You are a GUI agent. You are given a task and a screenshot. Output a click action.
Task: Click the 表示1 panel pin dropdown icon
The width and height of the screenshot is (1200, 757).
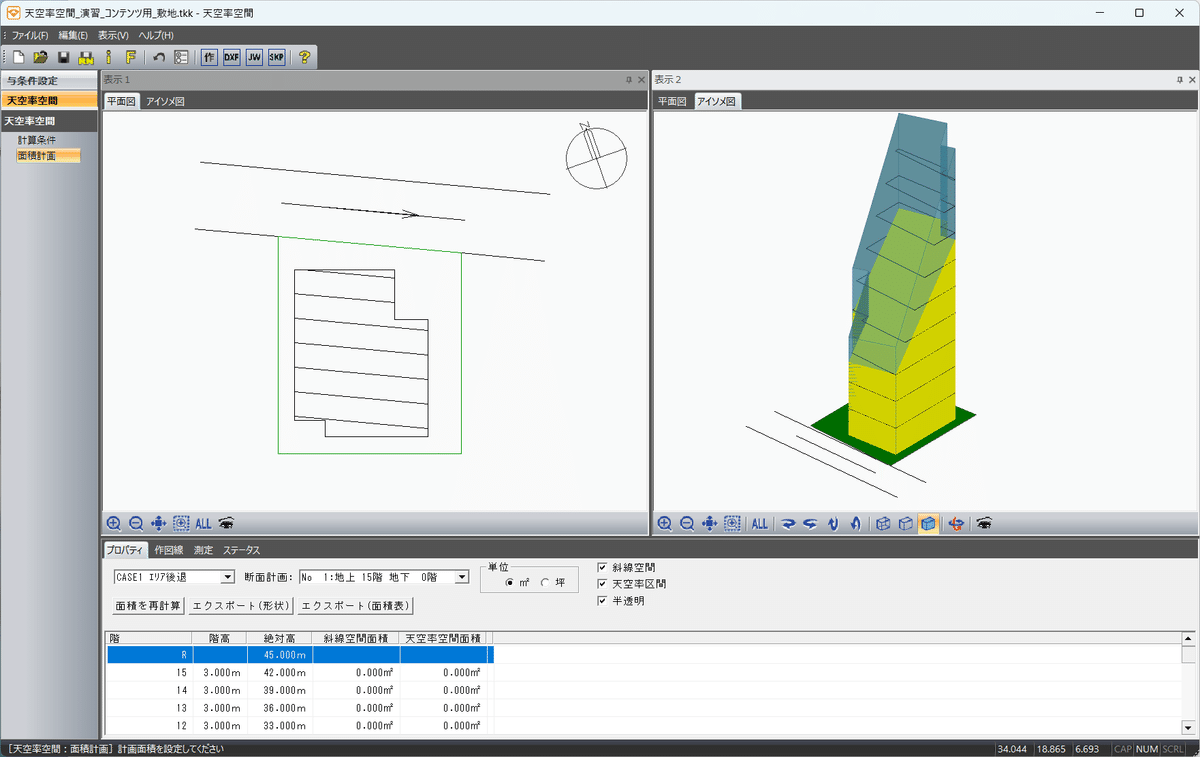pos(629,79)
